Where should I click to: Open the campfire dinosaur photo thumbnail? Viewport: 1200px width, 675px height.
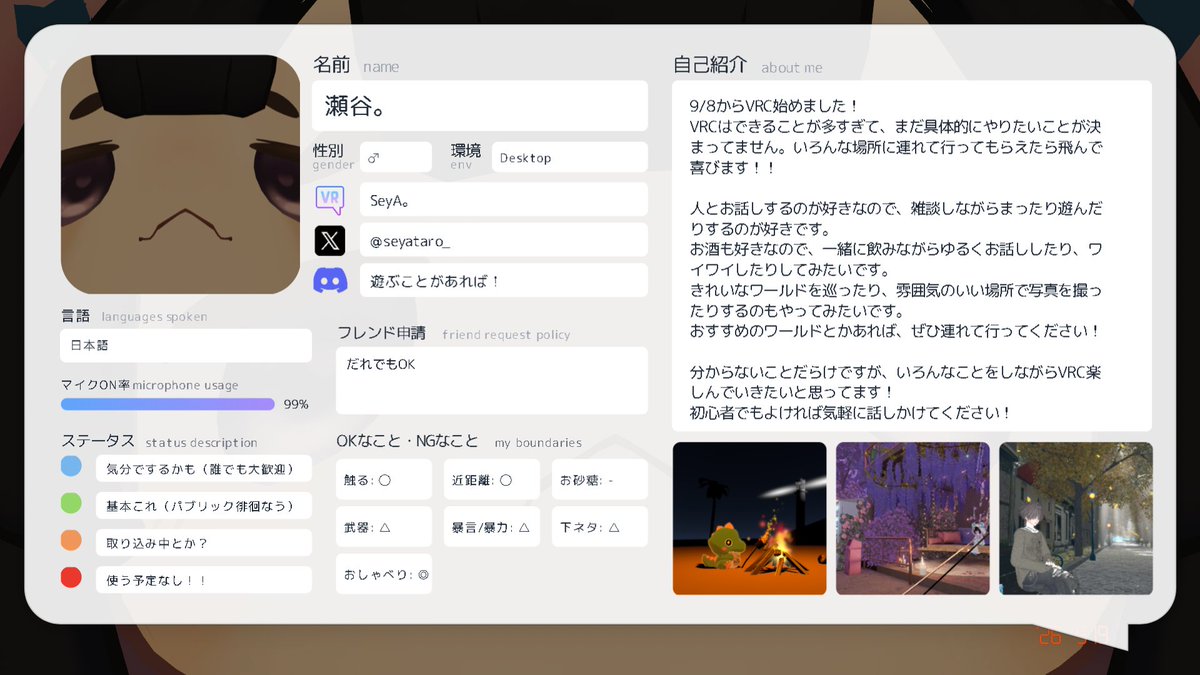[750, 518]
